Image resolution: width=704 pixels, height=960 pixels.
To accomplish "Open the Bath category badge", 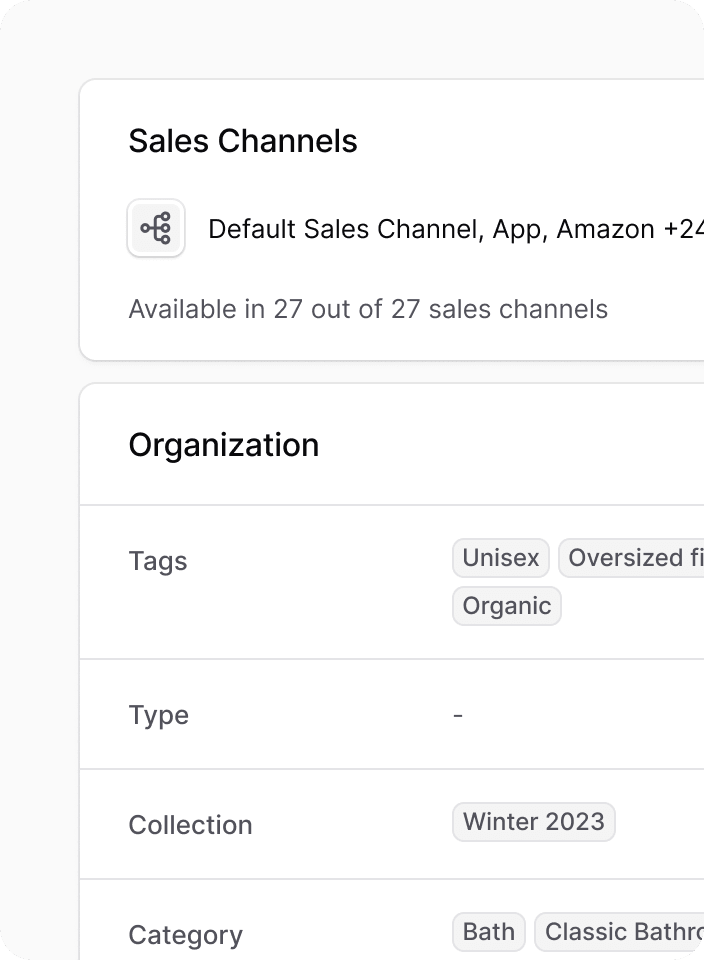I will tap(489, 932).
